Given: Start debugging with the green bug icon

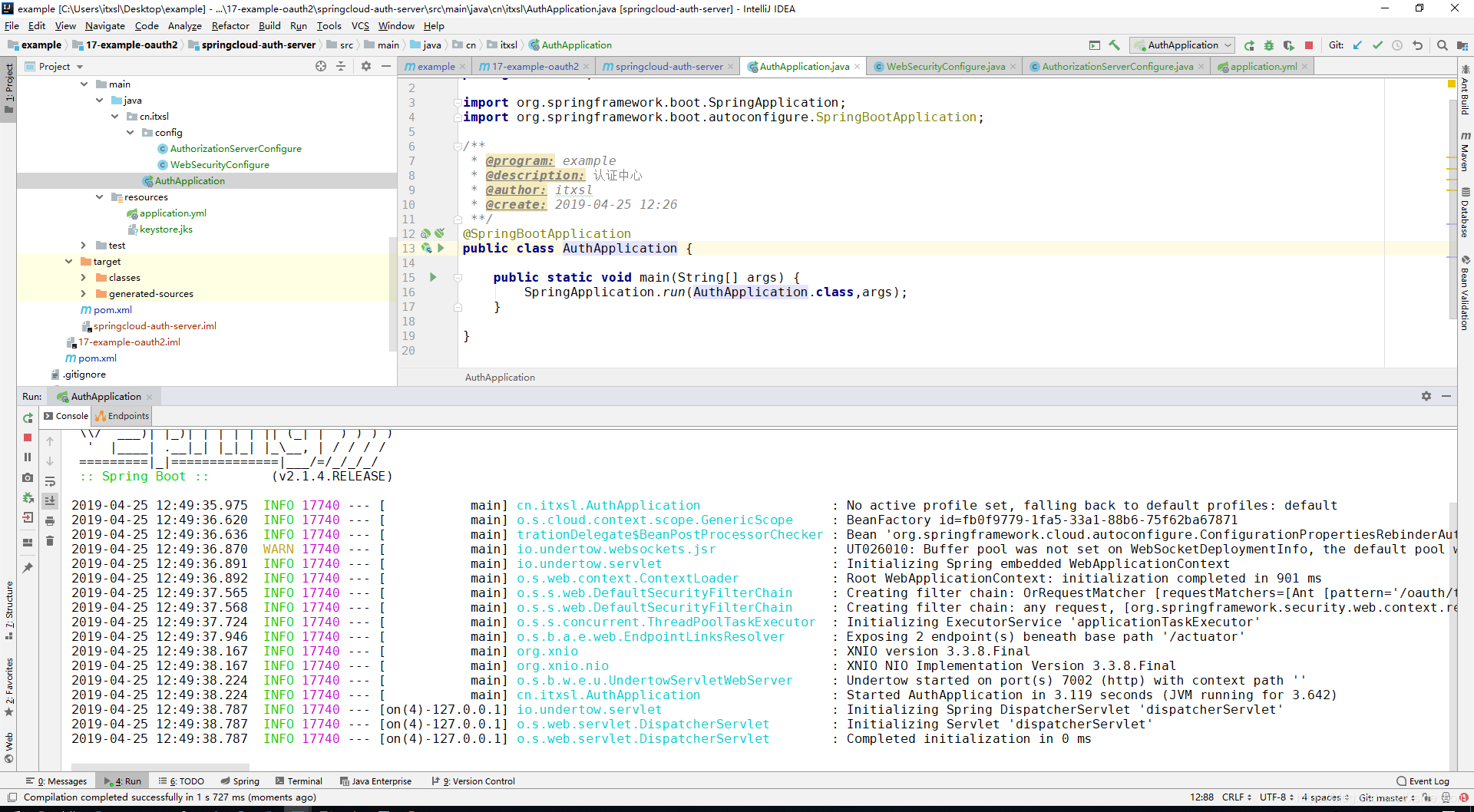Looking at the screenshot, I should (1269, 45).
